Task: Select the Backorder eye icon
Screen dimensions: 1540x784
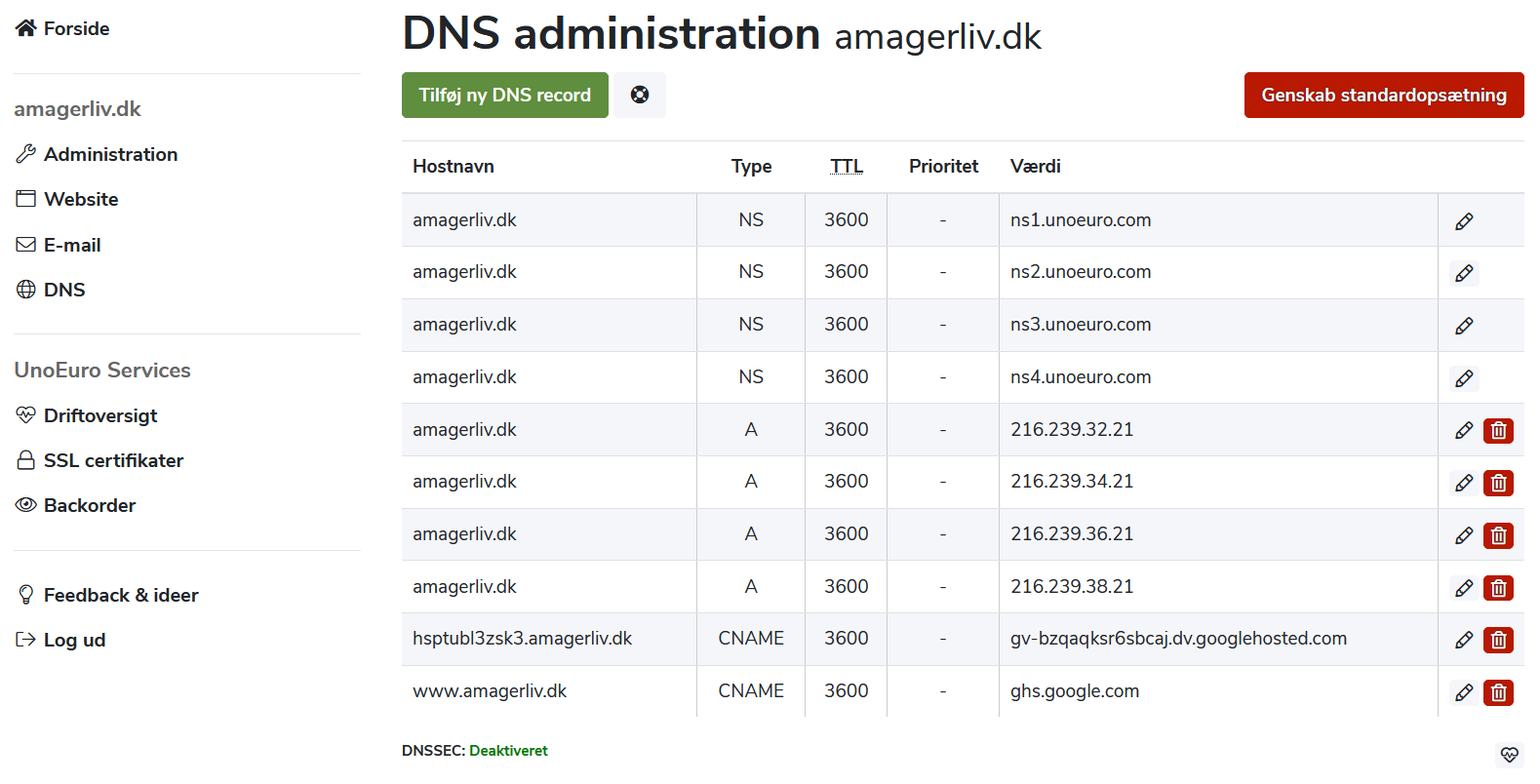Action: click(25, 504)
